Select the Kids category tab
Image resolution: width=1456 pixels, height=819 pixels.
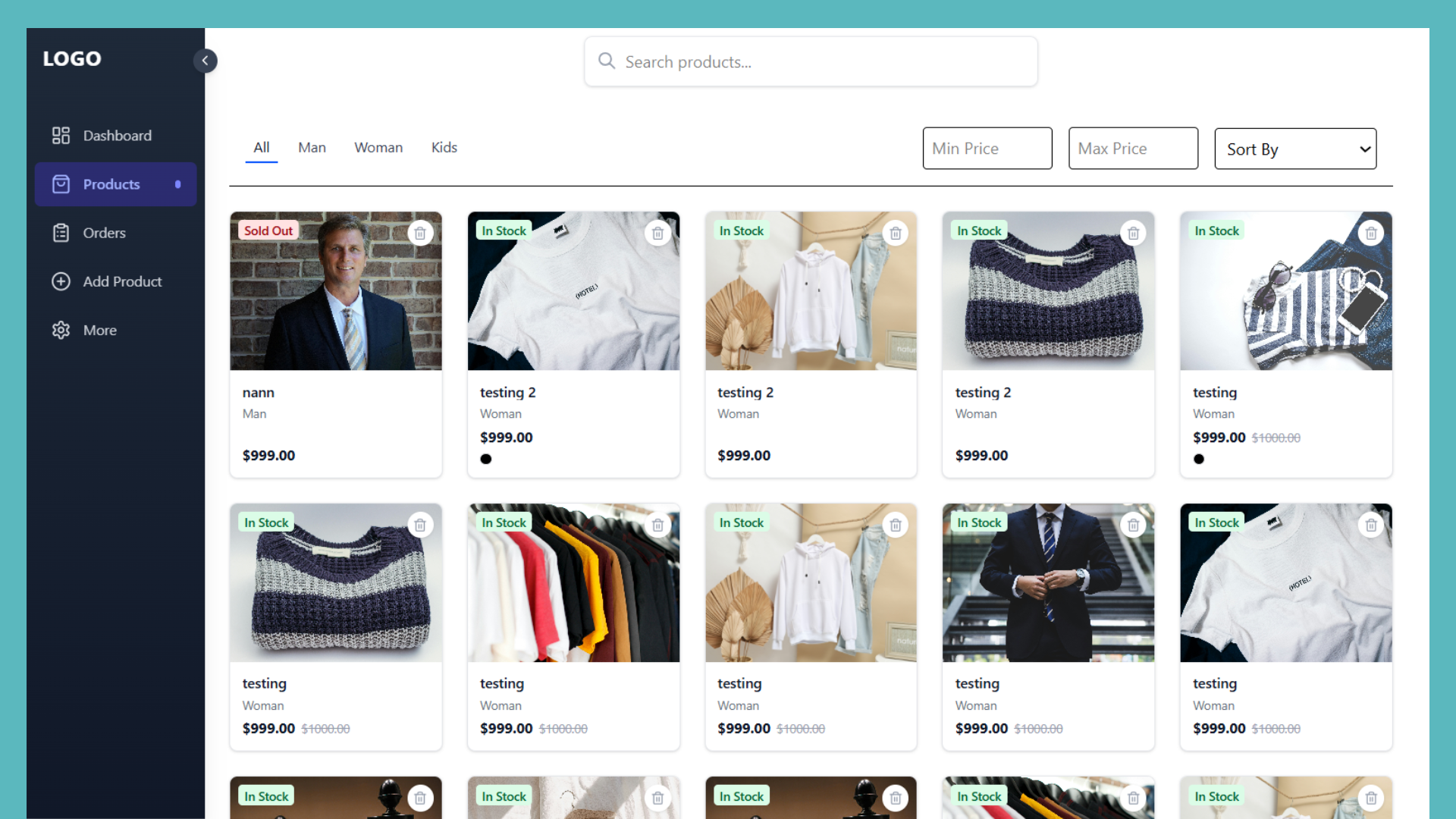(444, 148)
